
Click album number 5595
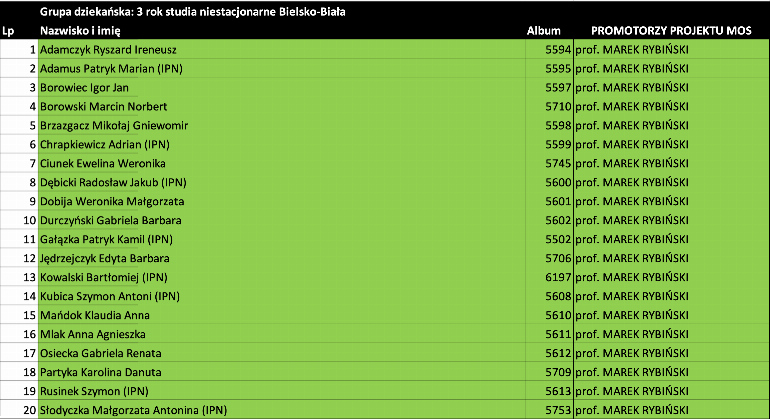tap(549, 69)
